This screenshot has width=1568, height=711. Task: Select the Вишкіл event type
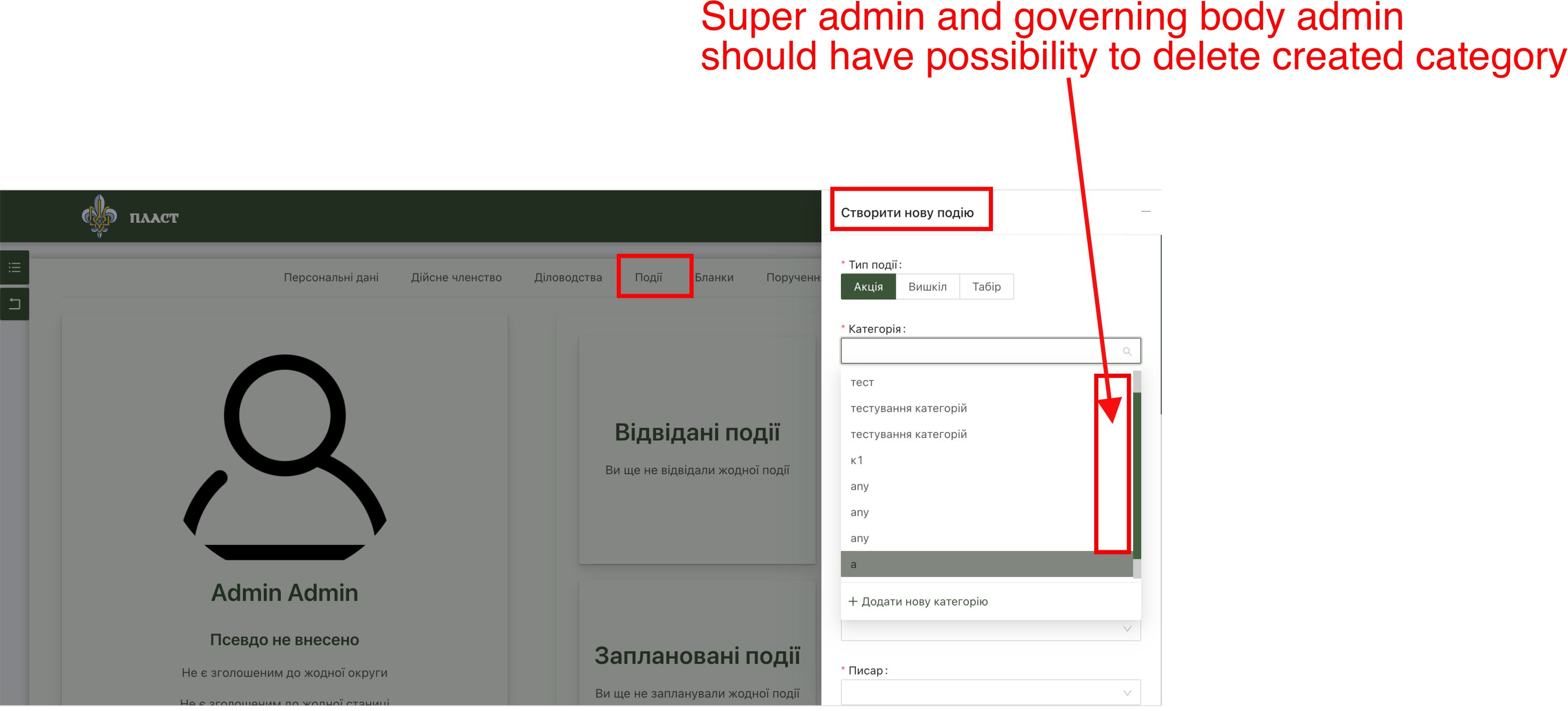(x=927, y=287)
